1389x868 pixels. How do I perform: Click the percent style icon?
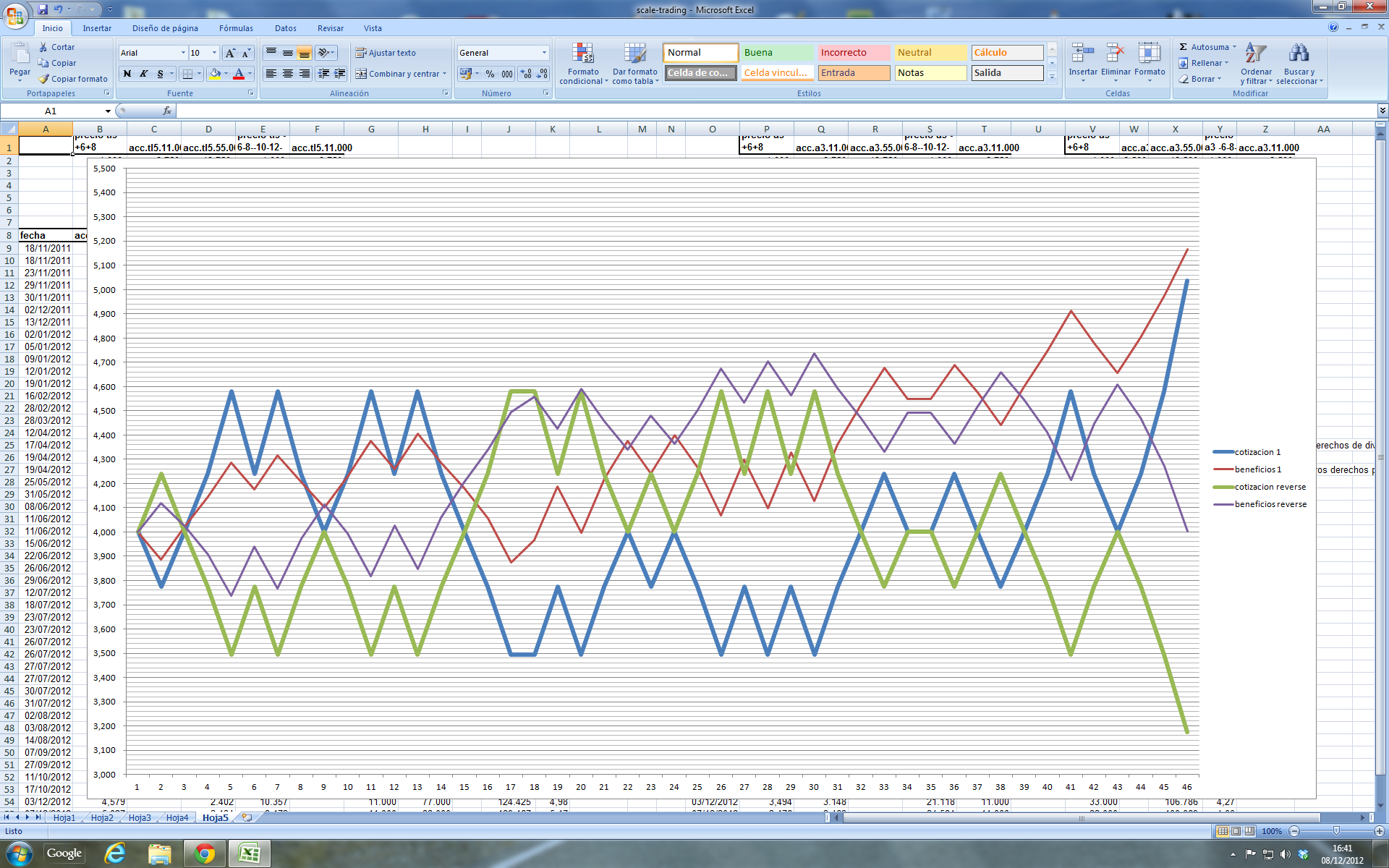click(x=490, y=74)
